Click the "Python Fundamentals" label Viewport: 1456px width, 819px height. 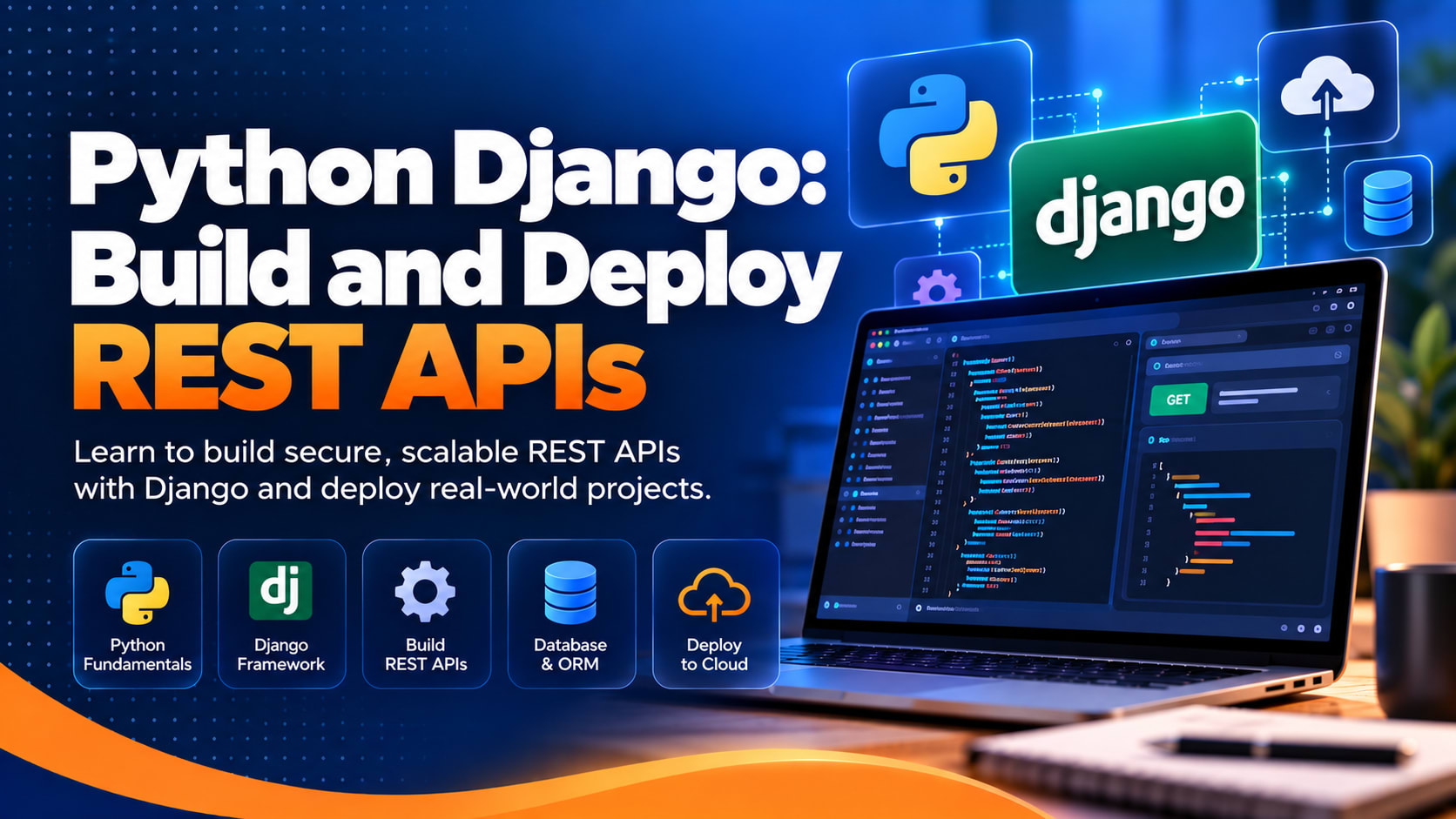(x=138, y=655)
